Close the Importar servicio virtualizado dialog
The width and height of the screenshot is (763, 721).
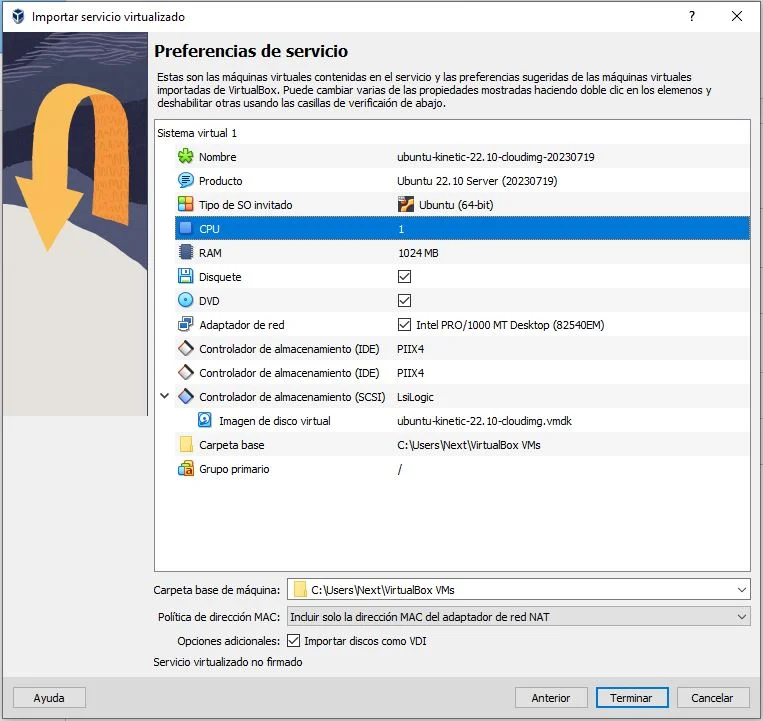tap(737, 16)
